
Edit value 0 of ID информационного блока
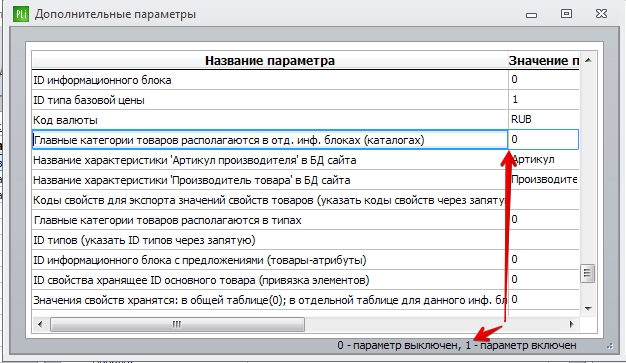click(543, 80)
